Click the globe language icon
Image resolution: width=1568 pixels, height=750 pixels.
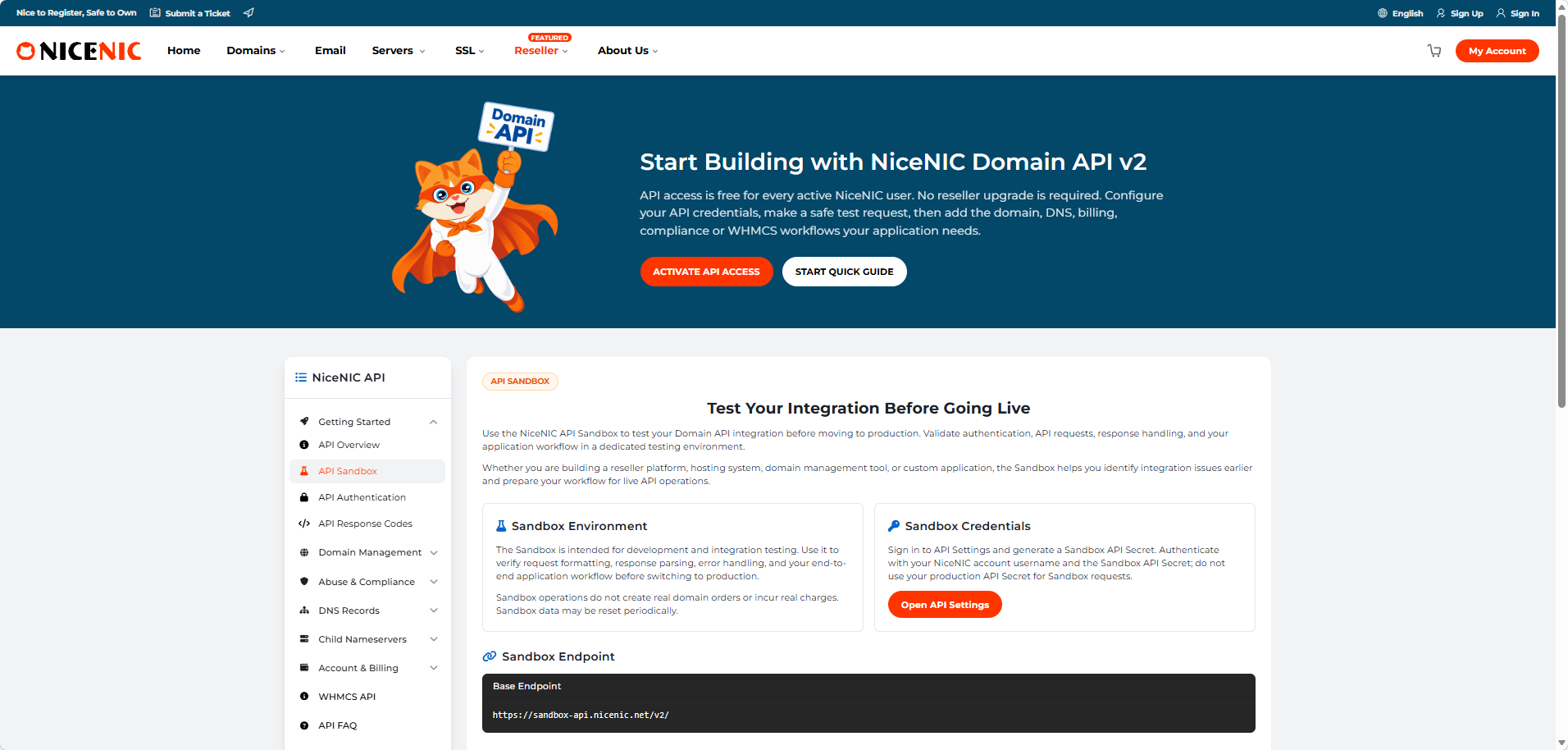tap(1383, 13)
